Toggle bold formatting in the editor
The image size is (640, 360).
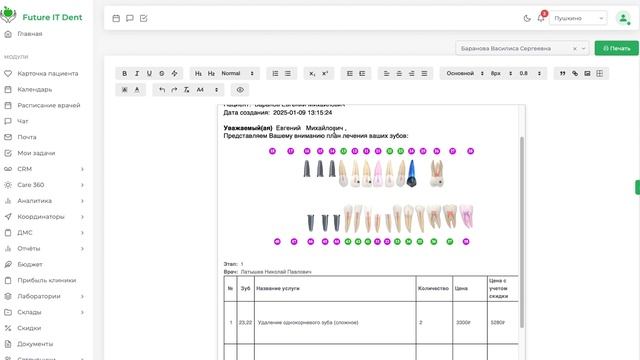click(124, 73)
